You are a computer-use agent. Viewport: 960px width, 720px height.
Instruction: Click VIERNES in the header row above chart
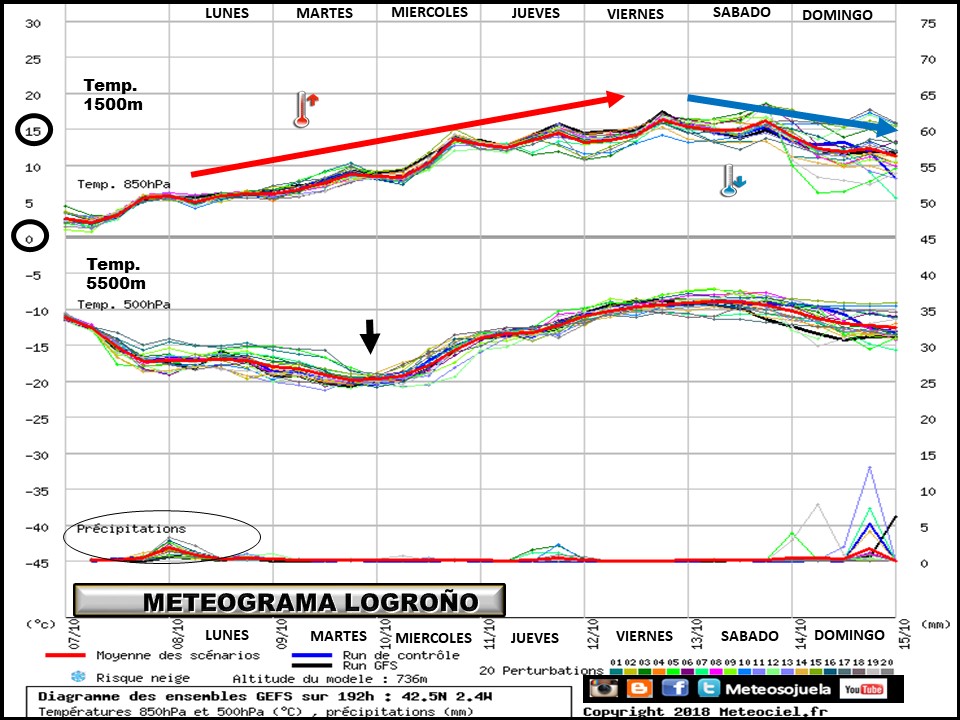point(635,13)
